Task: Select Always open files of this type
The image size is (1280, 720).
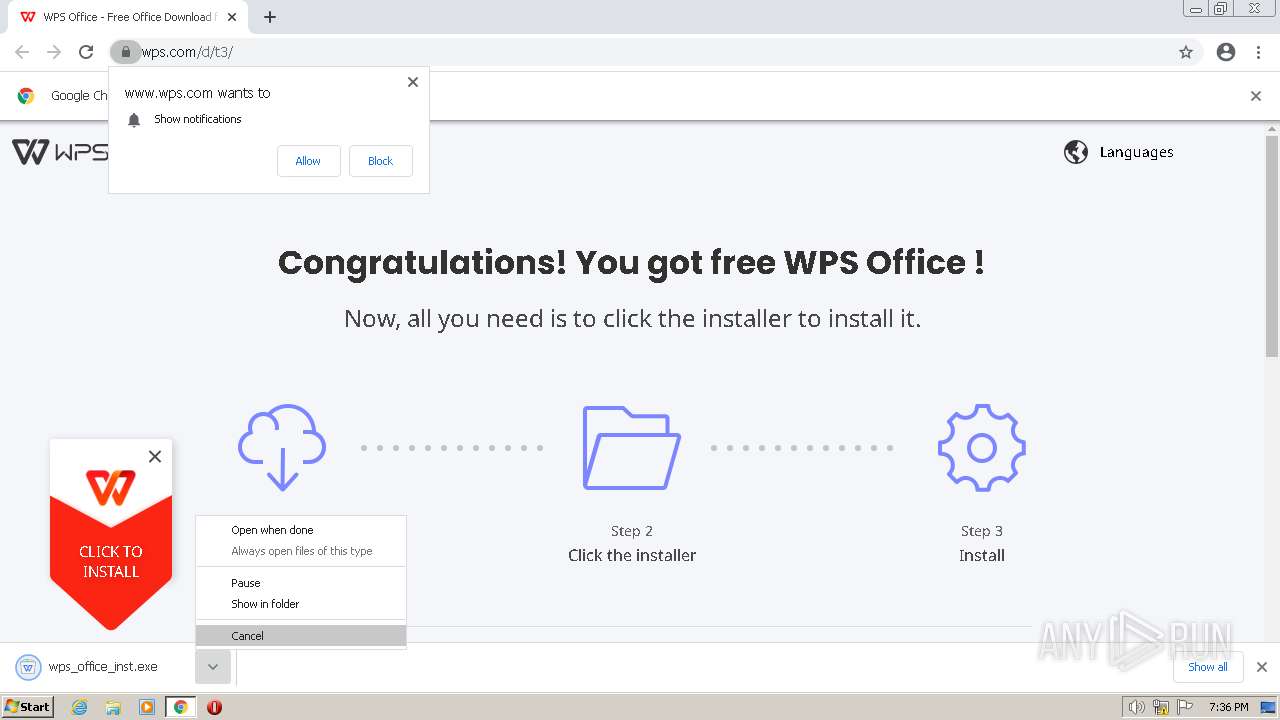Action: (301, 551)
